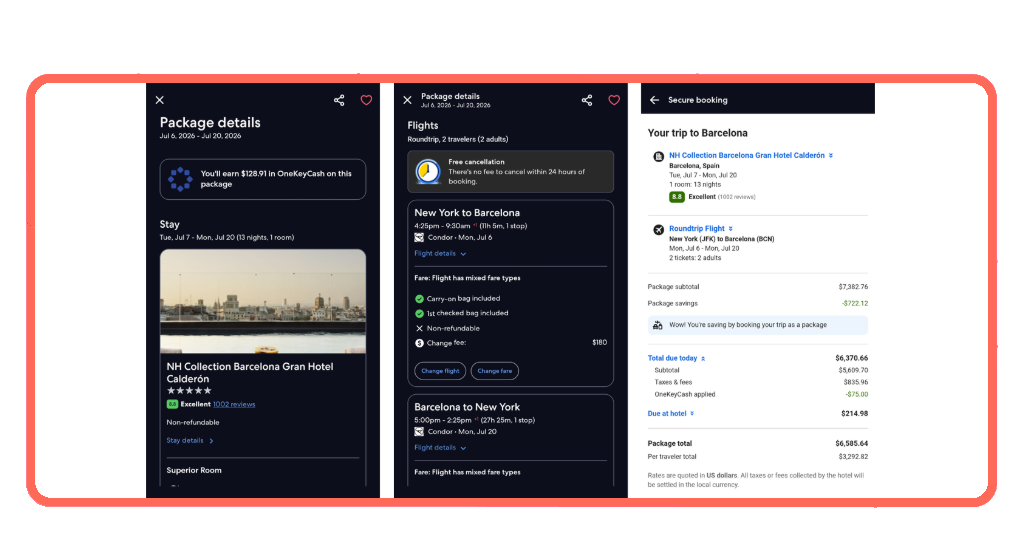Tap the five-star hotel rating
This screenshot has width=1024, height=536.
(x=189, y=390)
